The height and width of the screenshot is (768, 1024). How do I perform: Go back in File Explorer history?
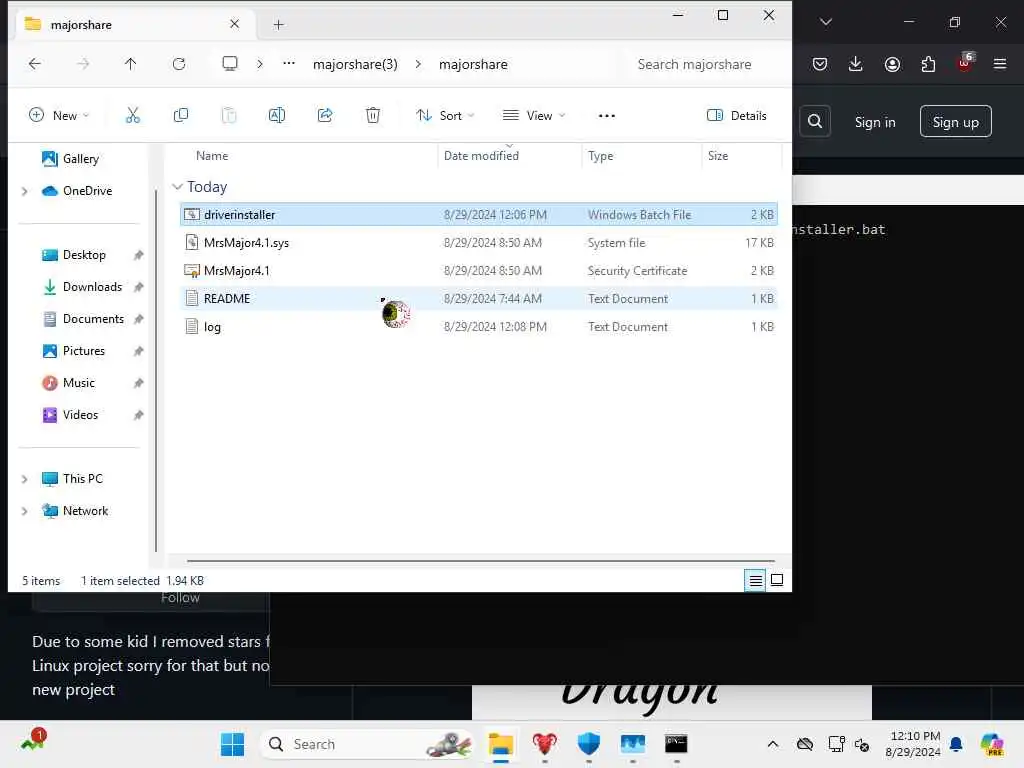(x=35, y=63)
